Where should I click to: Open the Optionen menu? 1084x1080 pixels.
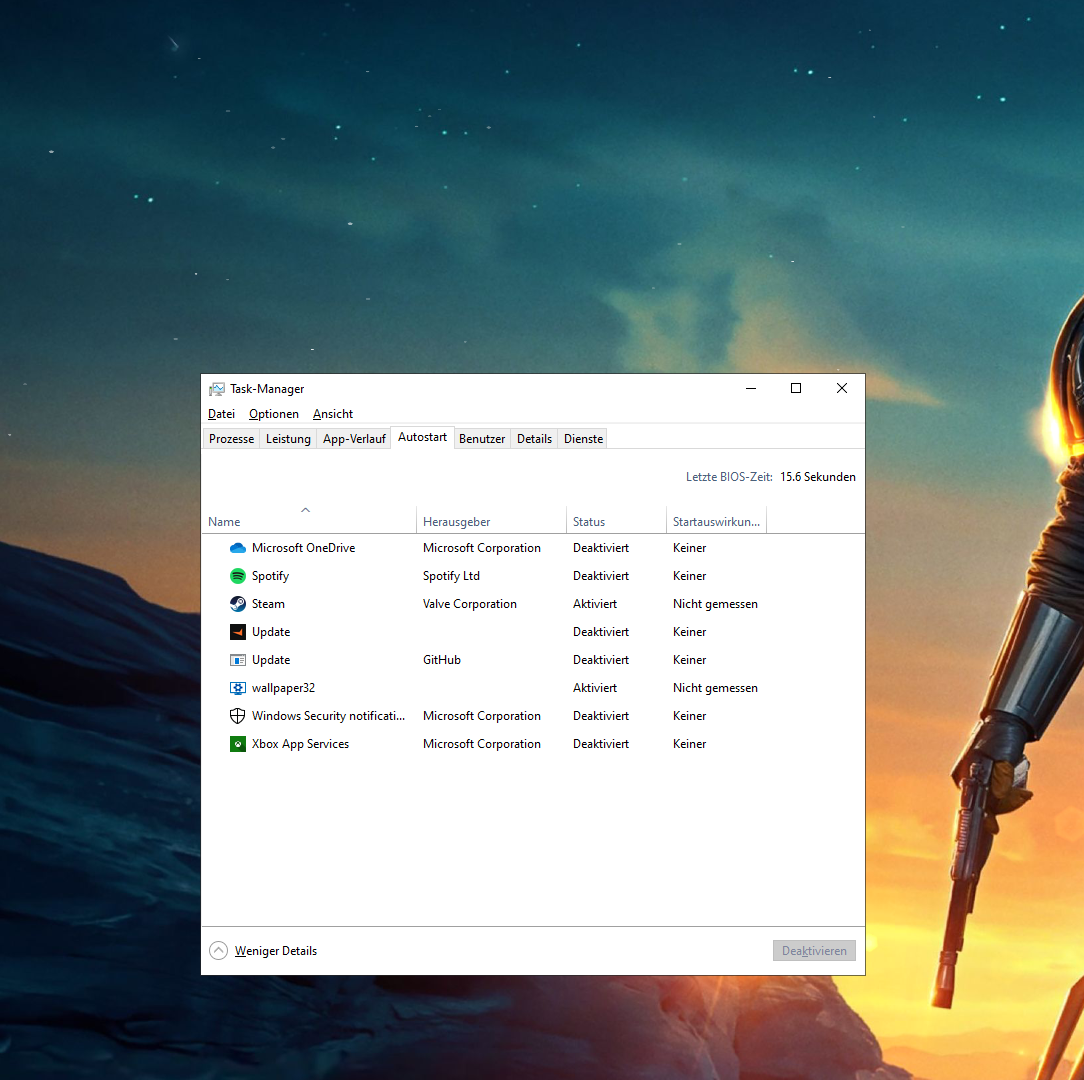274,414
